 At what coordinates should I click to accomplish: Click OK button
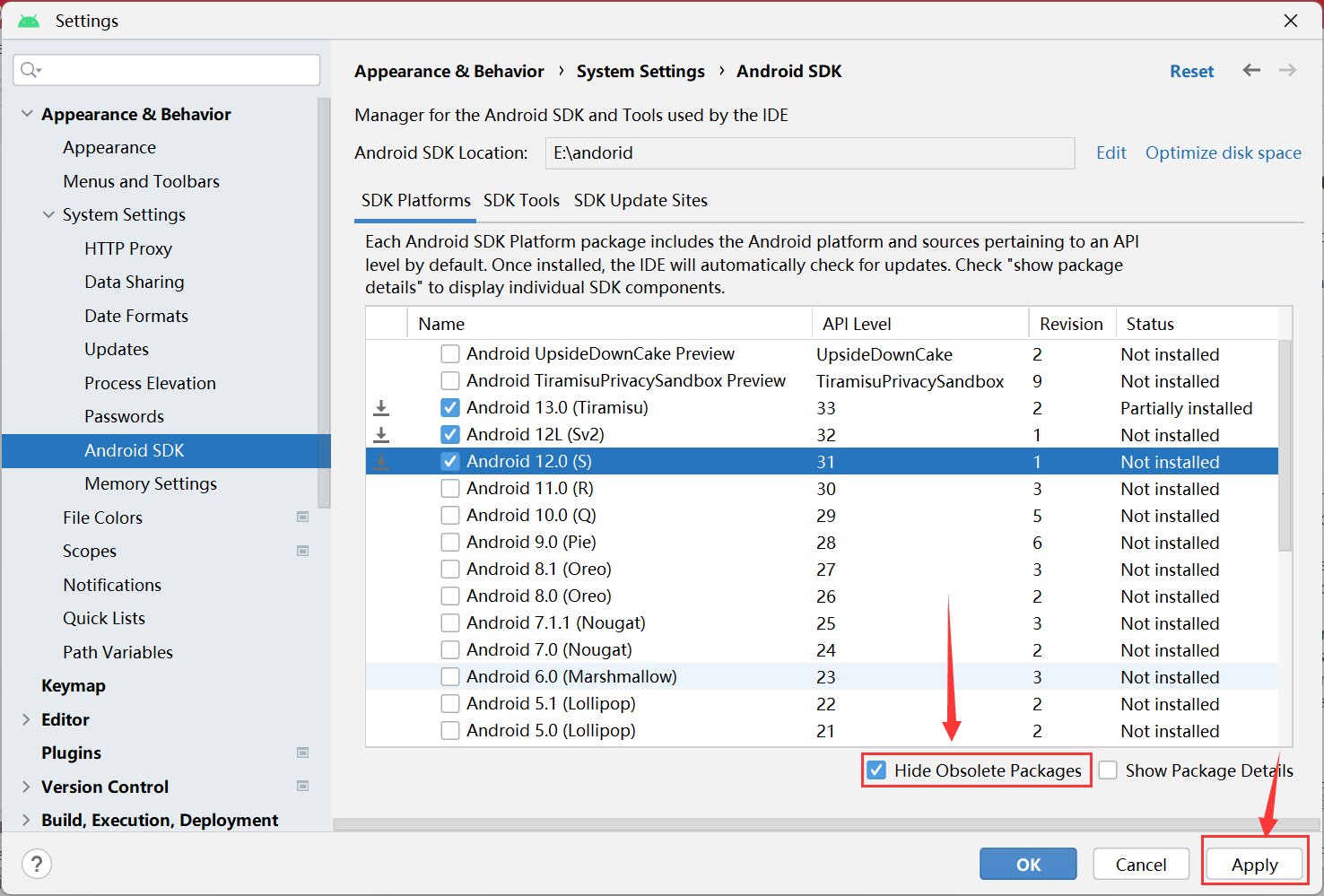1028,865
